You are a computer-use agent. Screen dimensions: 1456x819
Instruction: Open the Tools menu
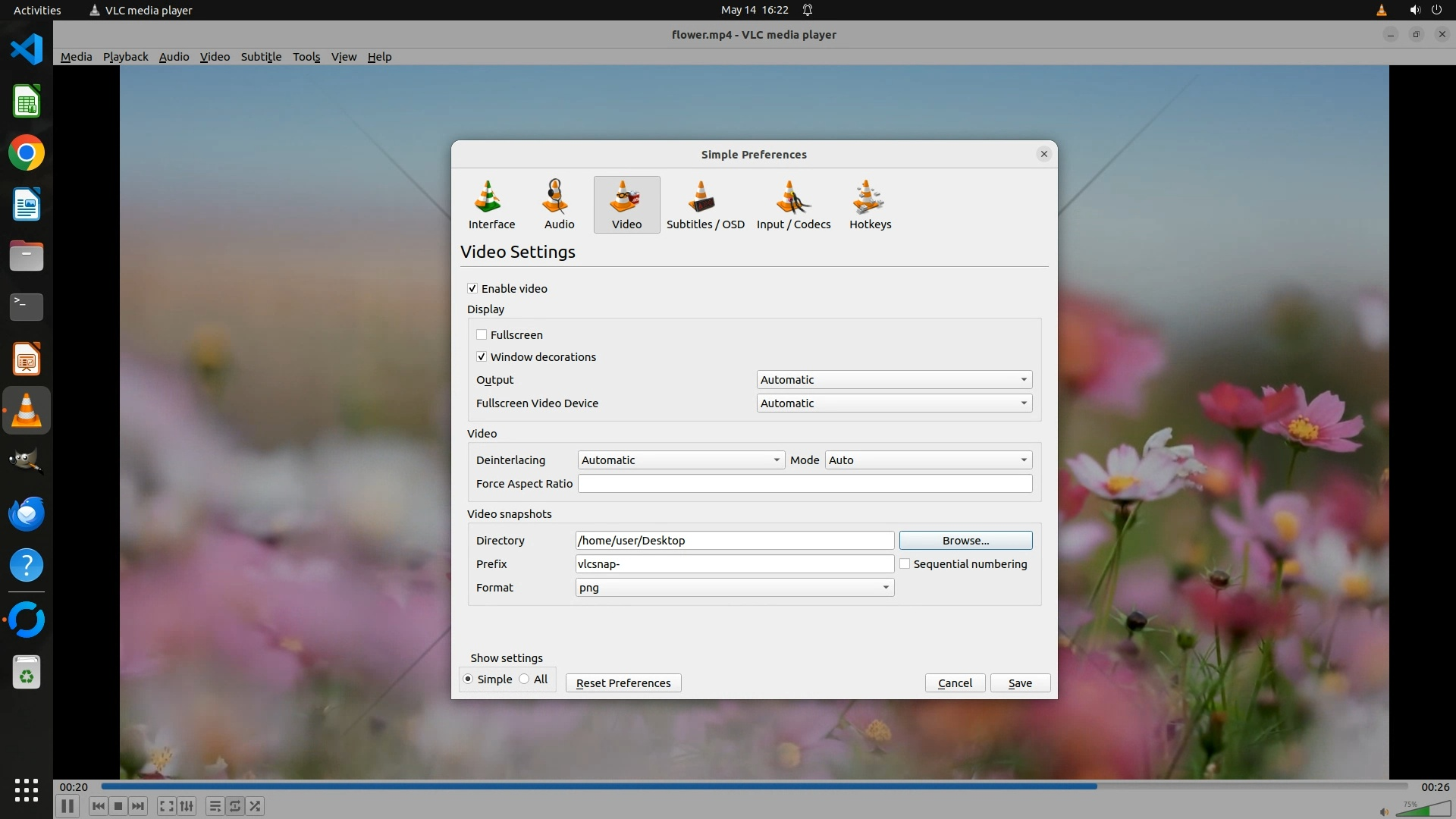click(x=306, y=57)
